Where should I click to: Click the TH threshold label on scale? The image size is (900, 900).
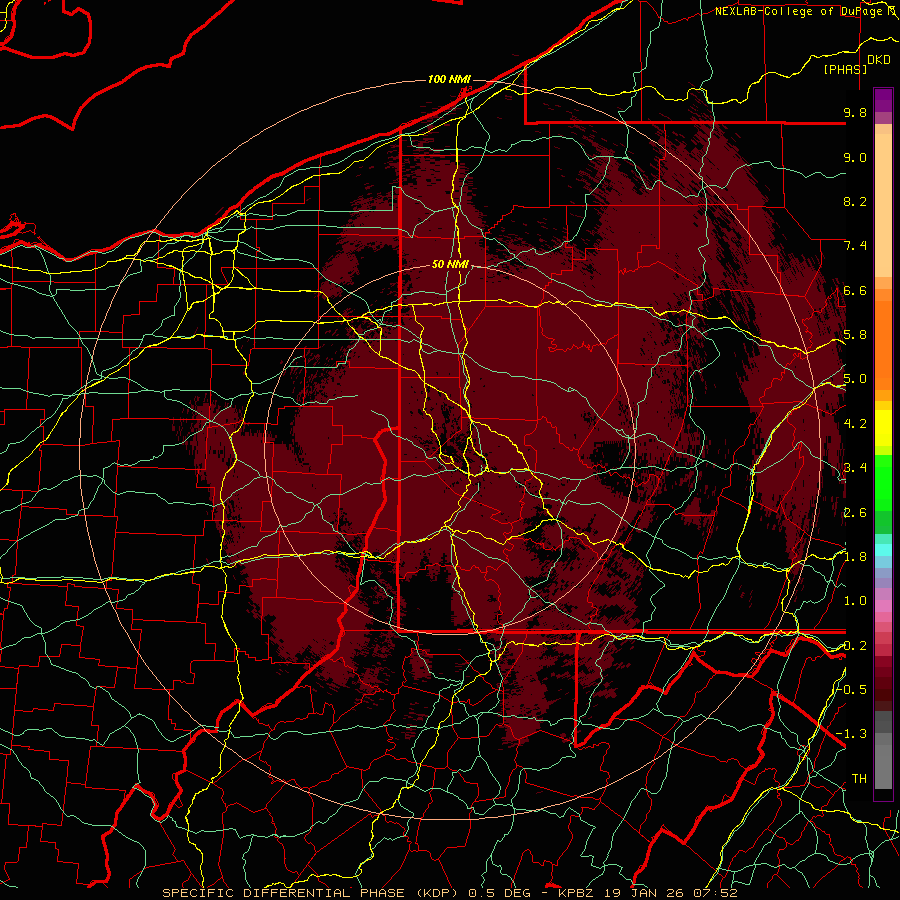(859, 779)
